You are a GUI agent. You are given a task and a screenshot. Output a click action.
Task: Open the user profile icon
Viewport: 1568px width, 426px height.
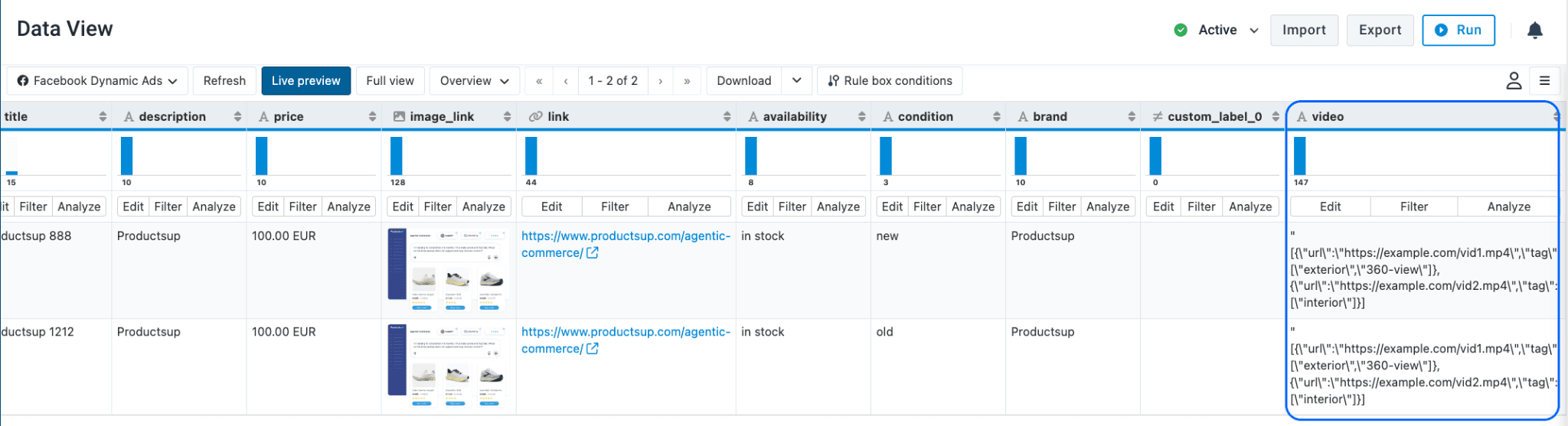point(1514,81)
